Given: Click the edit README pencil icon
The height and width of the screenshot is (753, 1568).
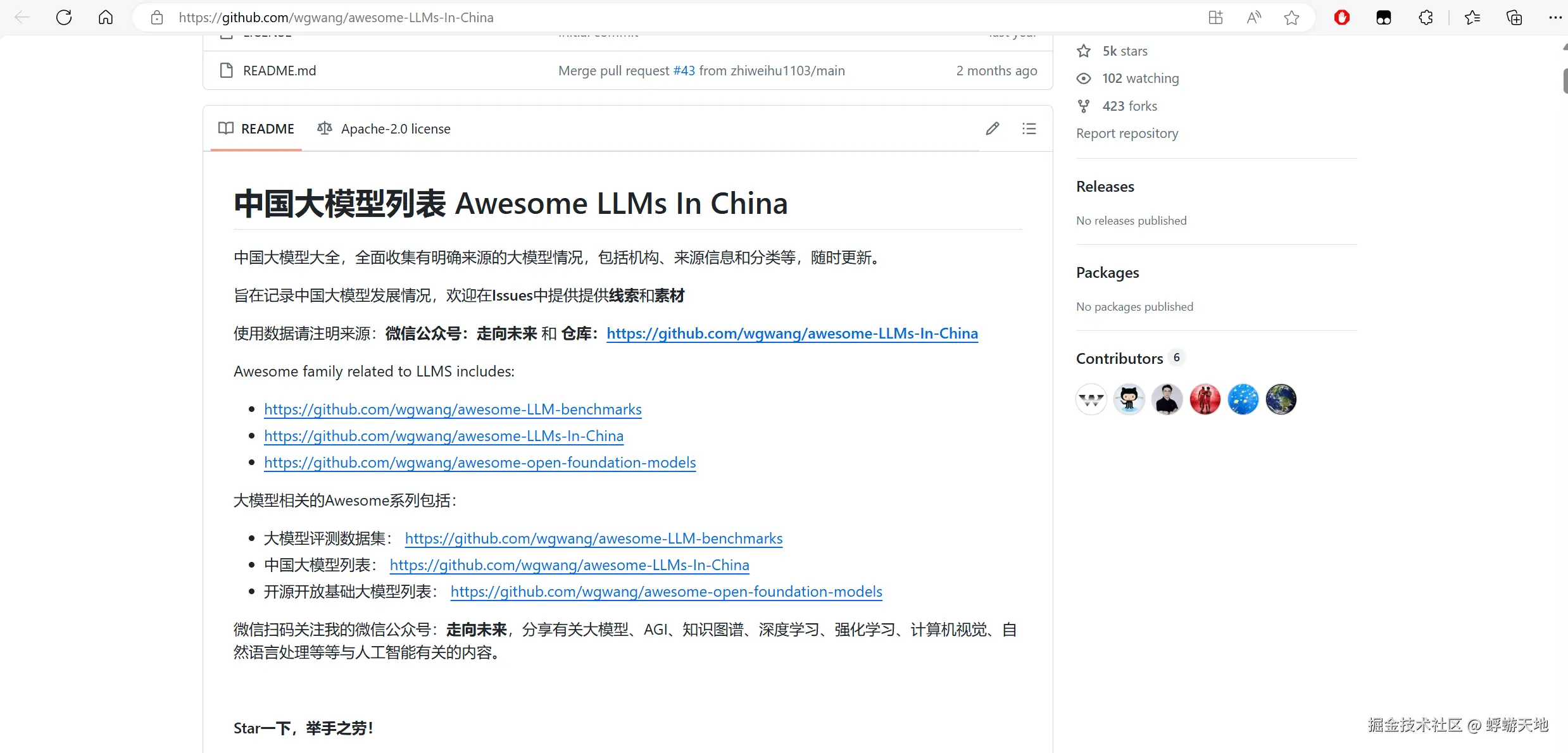Looking at the screenshot, I should (992, 129).
